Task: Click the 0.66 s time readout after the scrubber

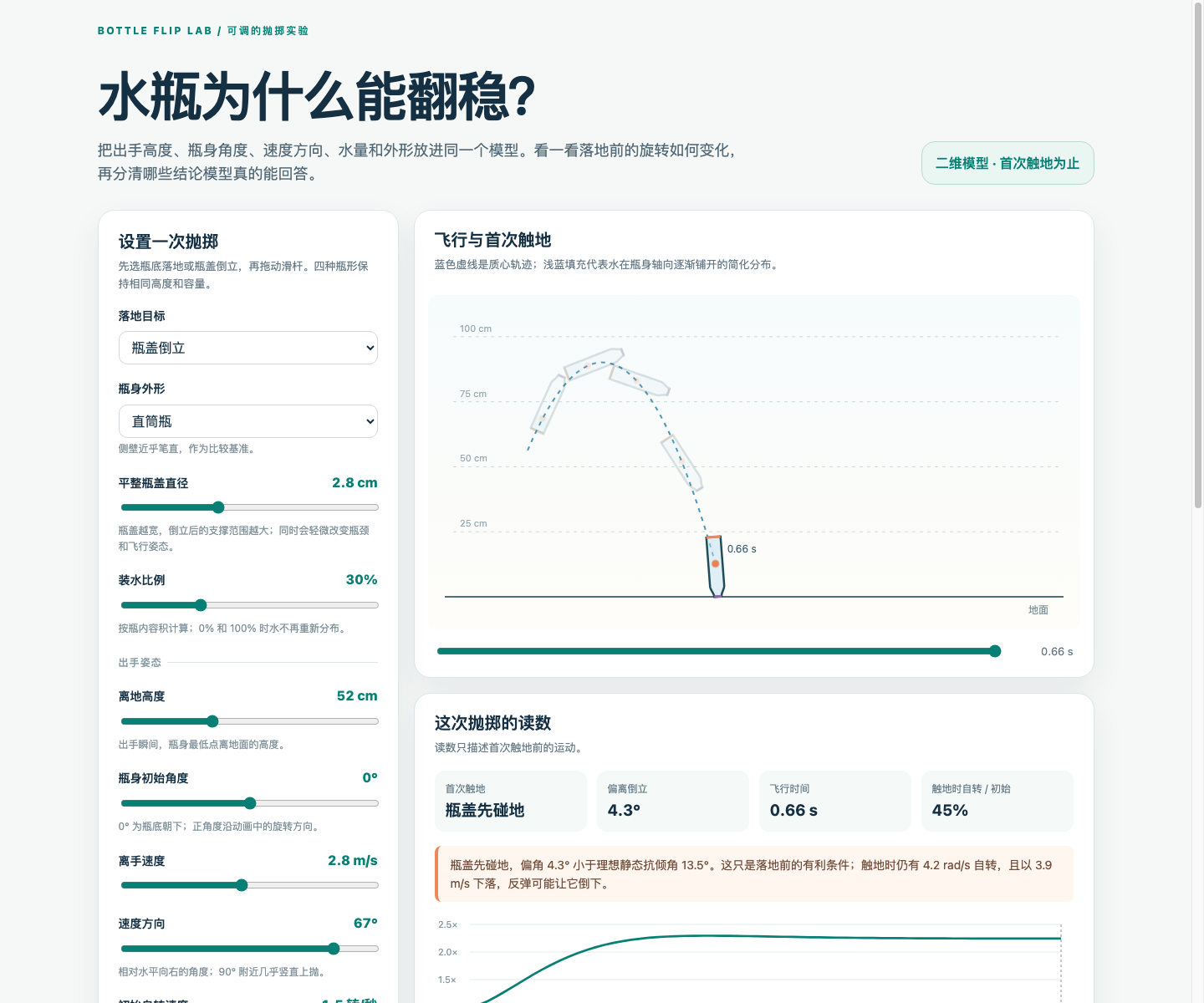Action: point(1057,651)
